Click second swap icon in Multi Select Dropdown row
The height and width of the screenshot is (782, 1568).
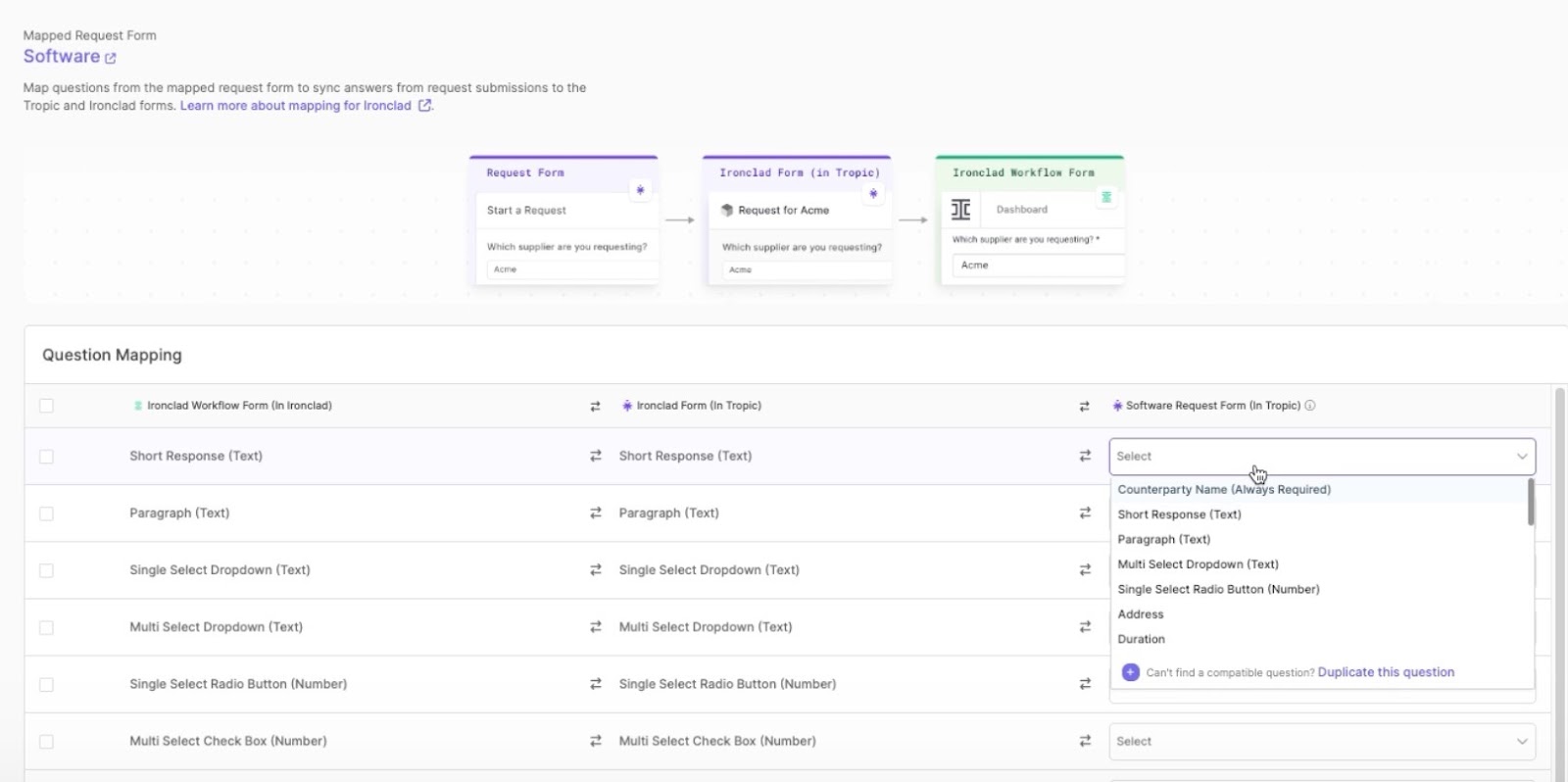[1085, 626]
